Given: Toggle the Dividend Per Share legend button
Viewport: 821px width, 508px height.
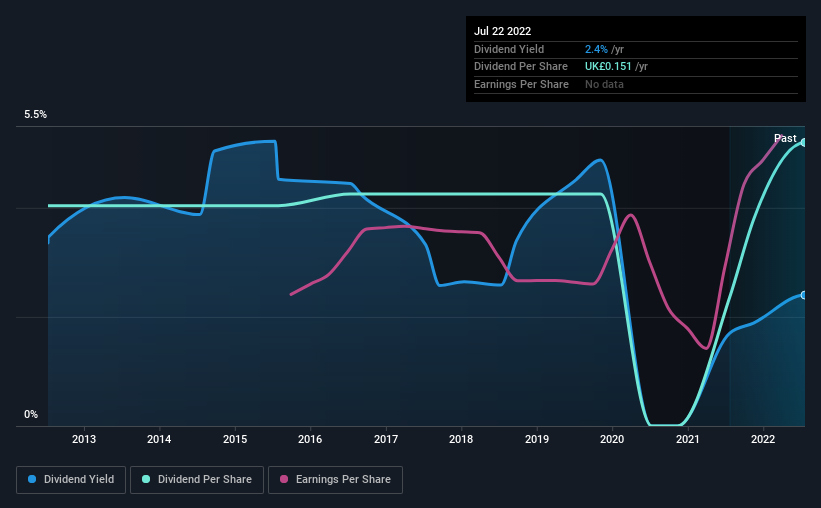Looking at the screenshot, I should pos(197,480).
